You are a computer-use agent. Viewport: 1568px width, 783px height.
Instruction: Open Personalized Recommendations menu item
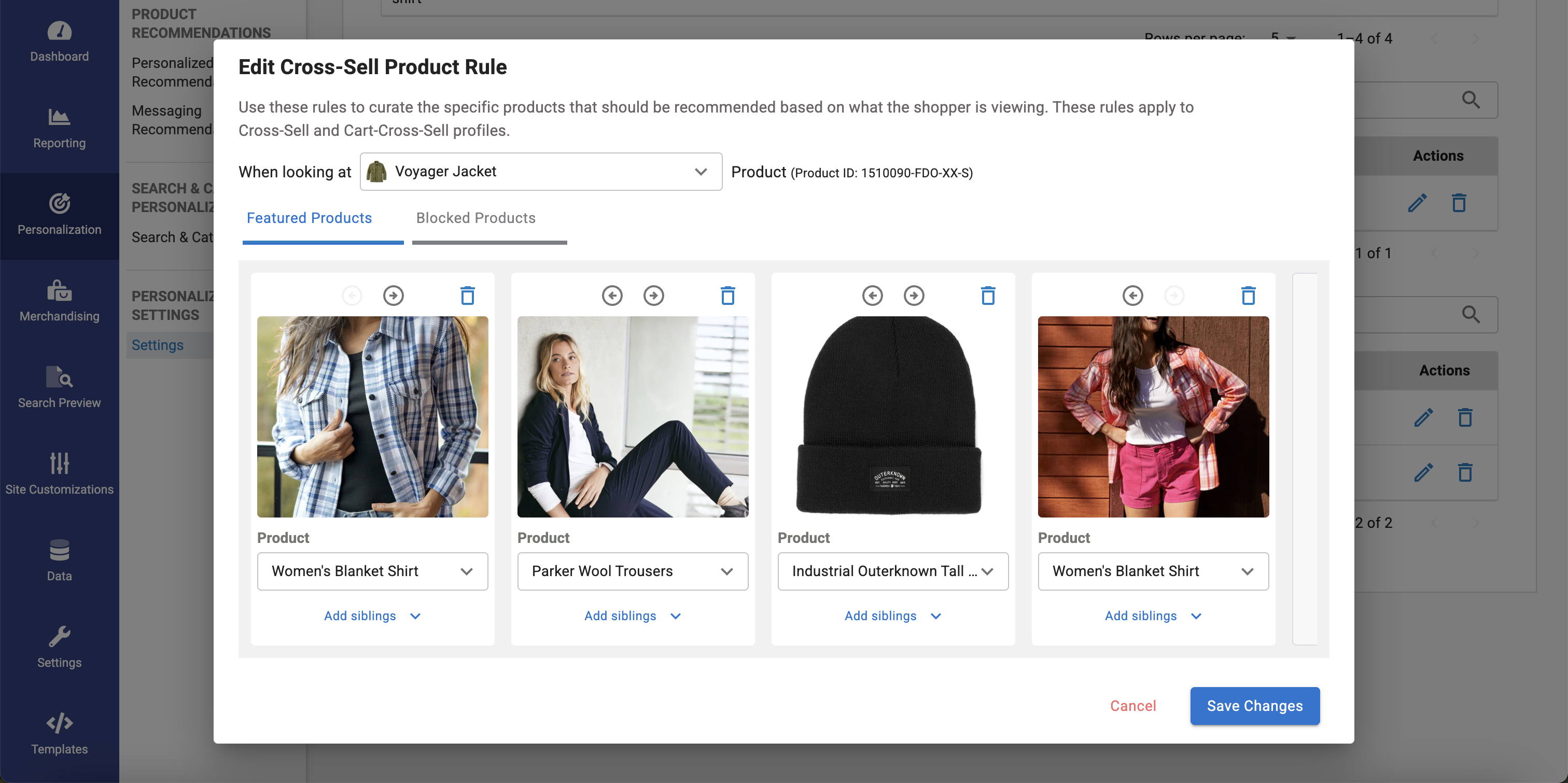click(173, 72)
